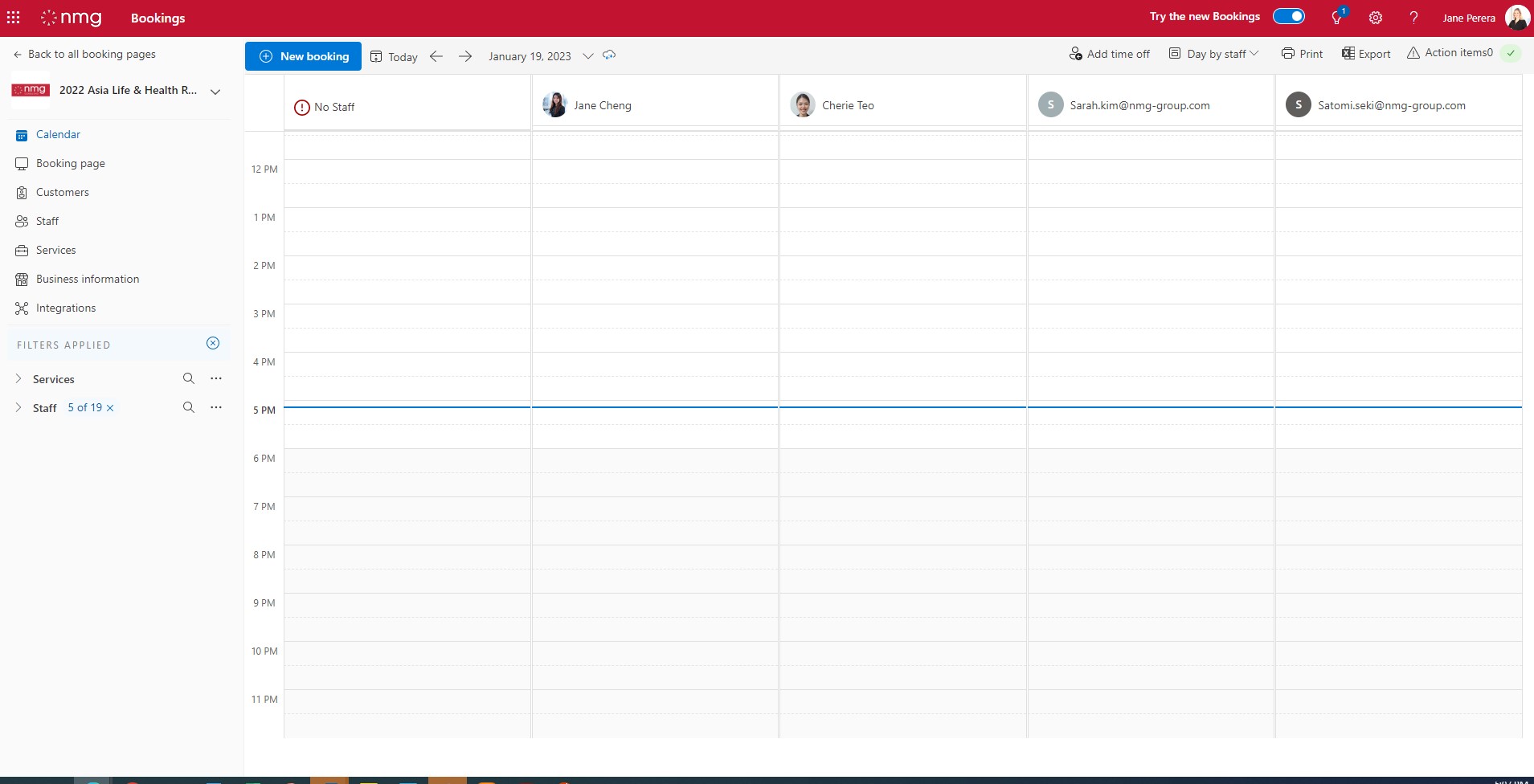1534x784 pixels.
Task: Open the Help question mark icon
Action: [x=1413, y=17]
